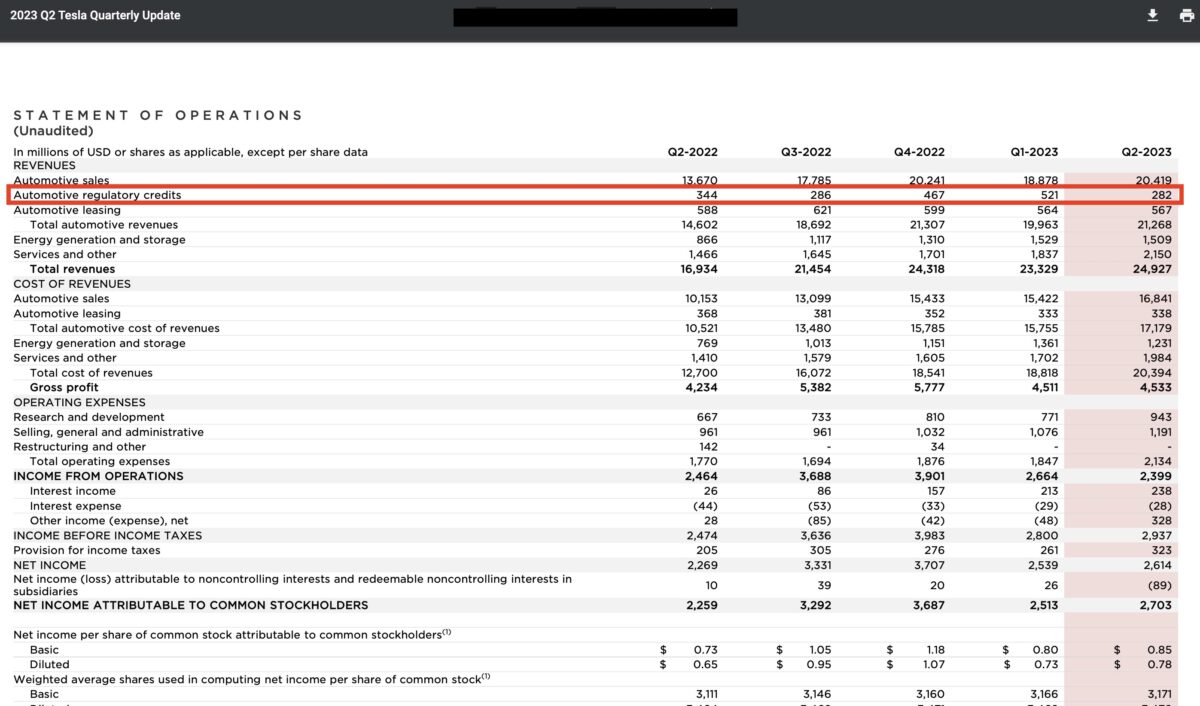Click the 'Other income (expense), net' row label
The width and height of the screenshot is (1200, 706).
[x=109, y=521]
